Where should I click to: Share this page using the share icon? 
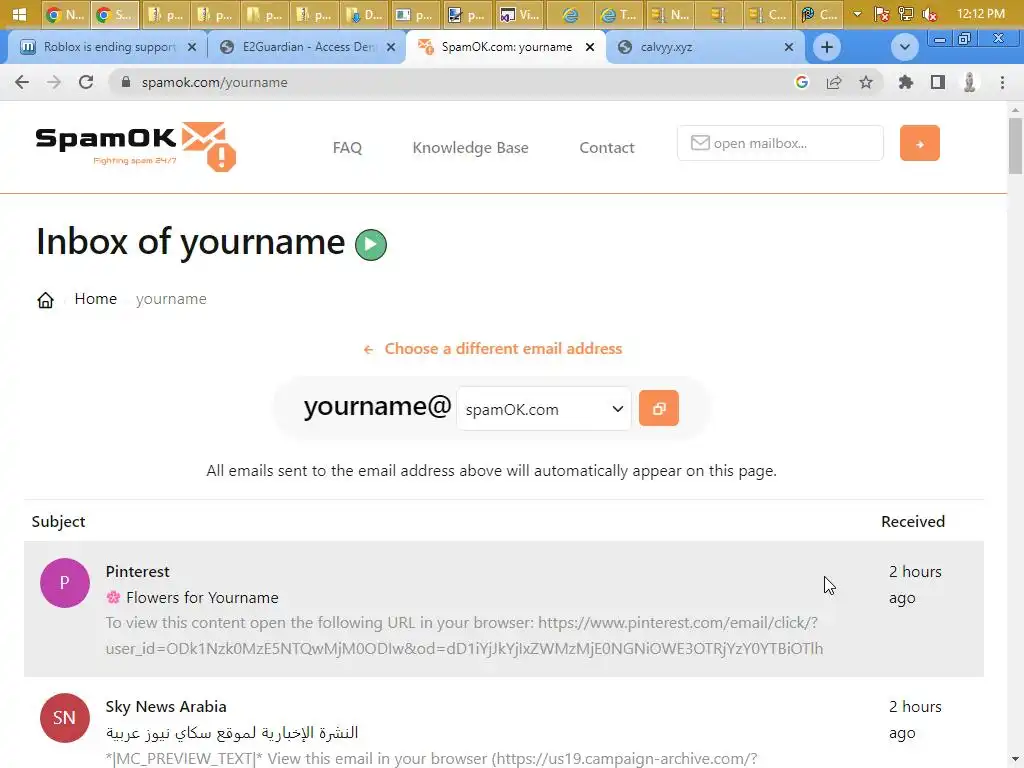pos(833,82)
